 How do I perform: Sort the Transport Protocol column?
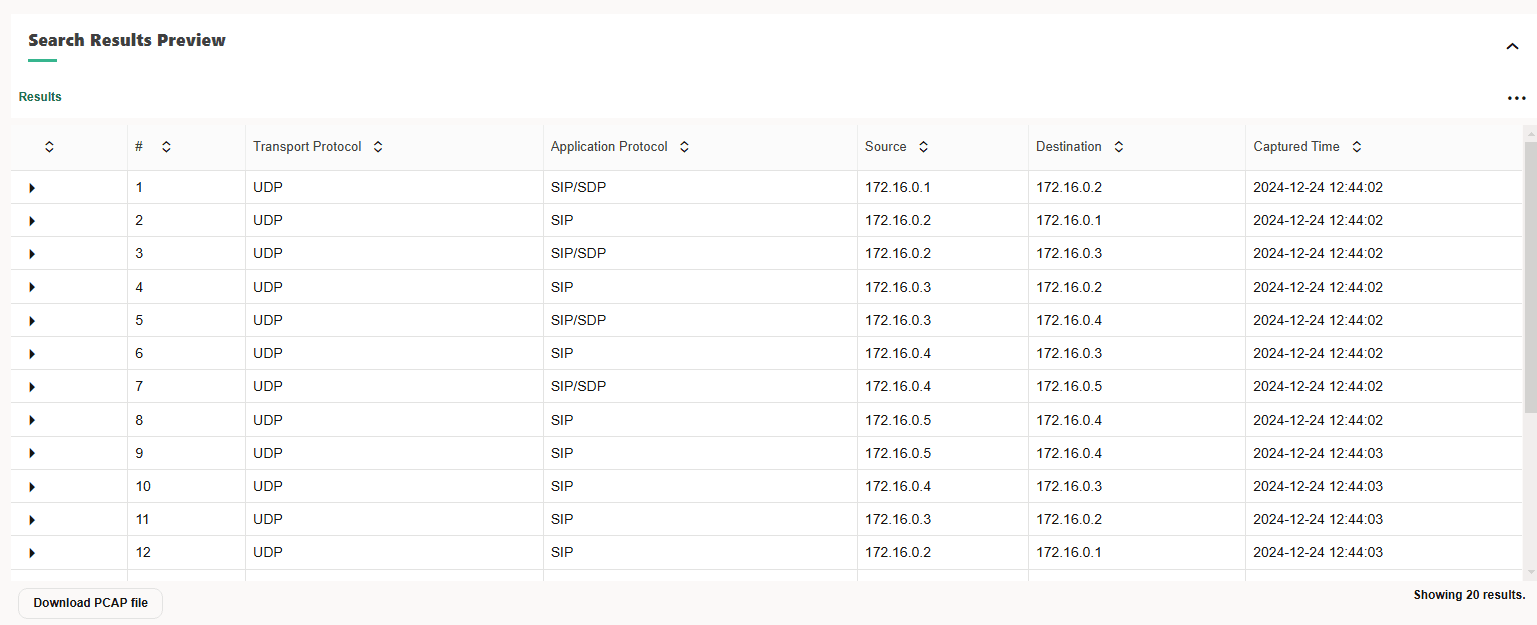pyautogui.click(x=378, y=146)
